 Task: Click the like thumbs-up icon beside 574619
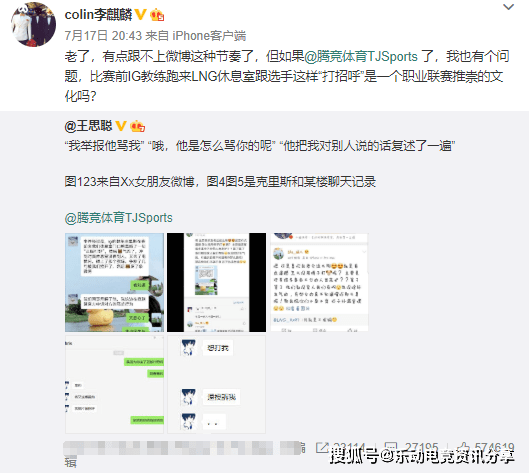464,448
